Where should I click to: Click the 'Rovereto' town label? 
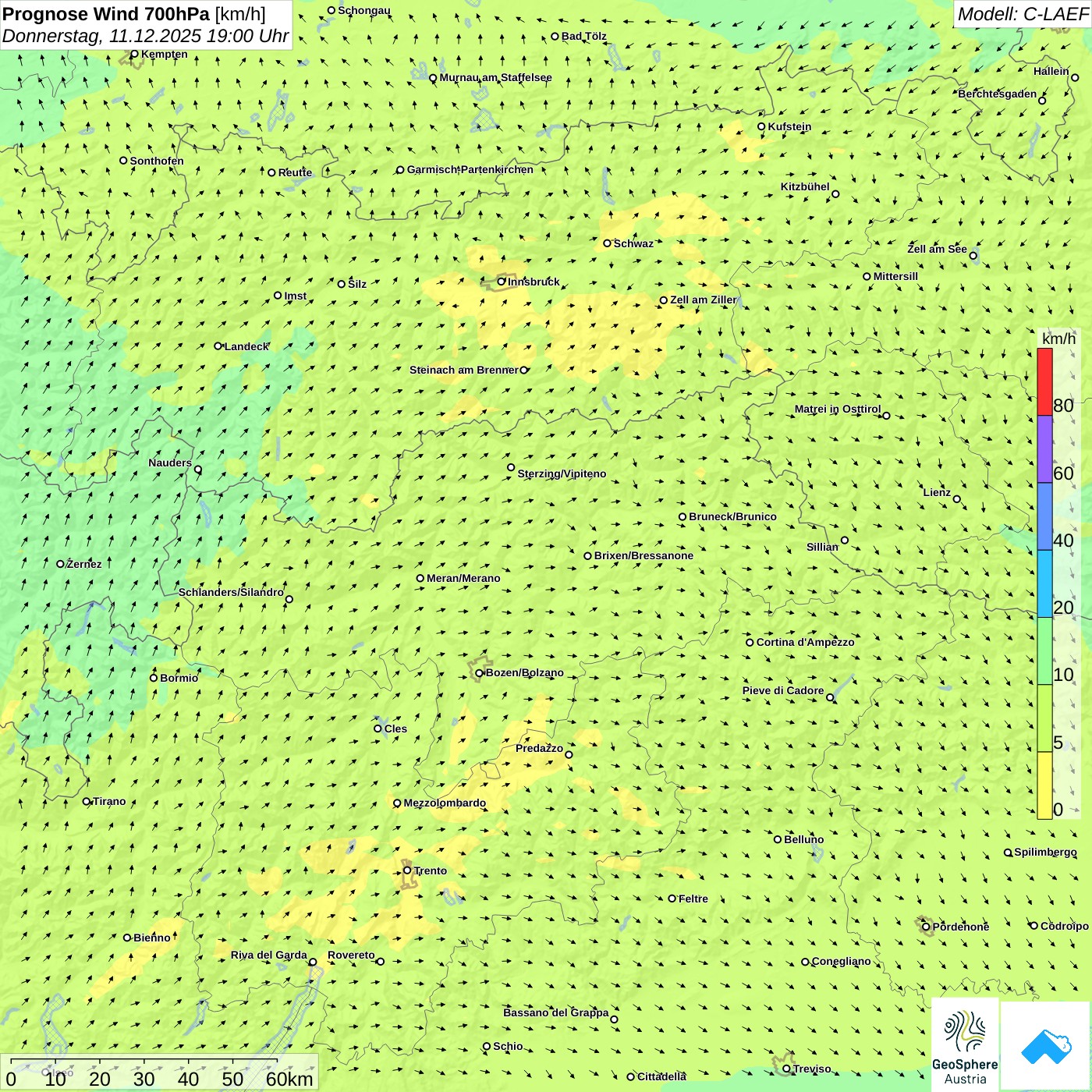pos(351,955)
